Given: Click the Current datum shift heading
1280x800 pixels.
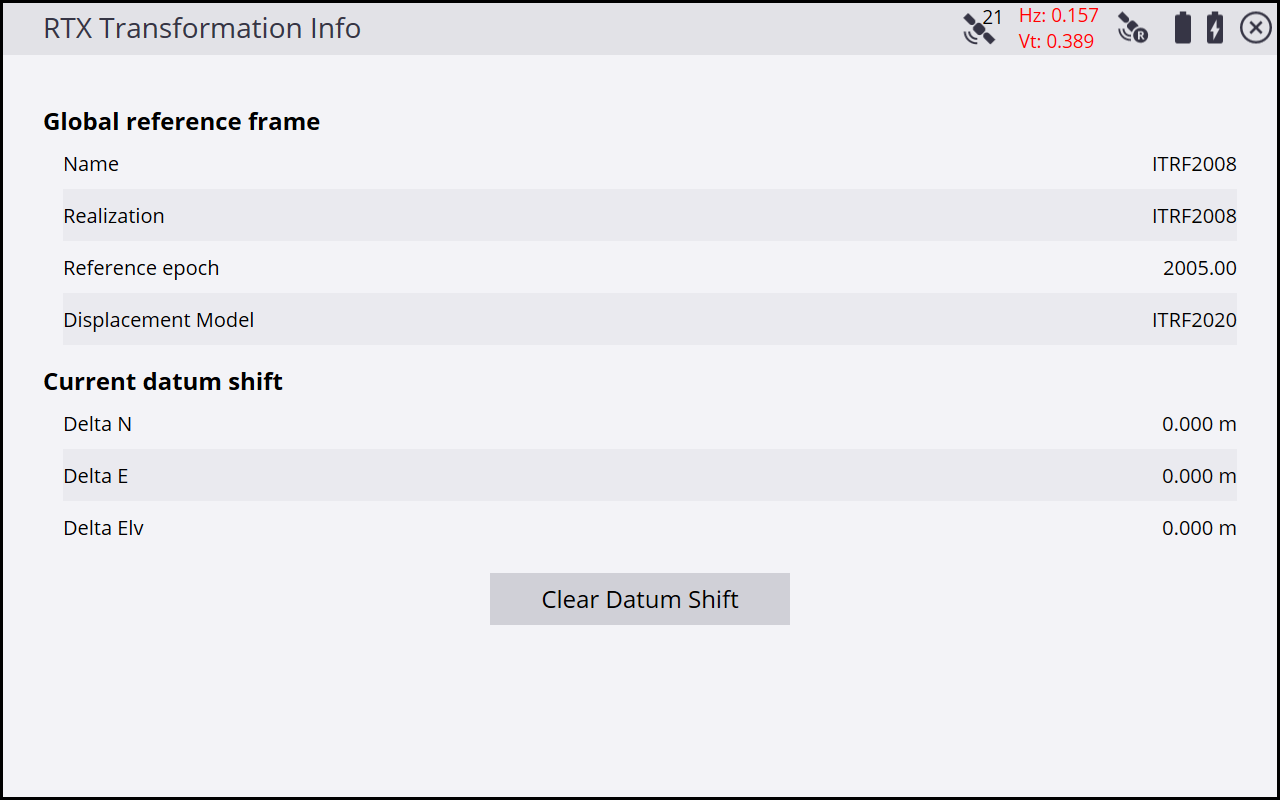Looking at the screenshot, I should click(x=163, y=382).
